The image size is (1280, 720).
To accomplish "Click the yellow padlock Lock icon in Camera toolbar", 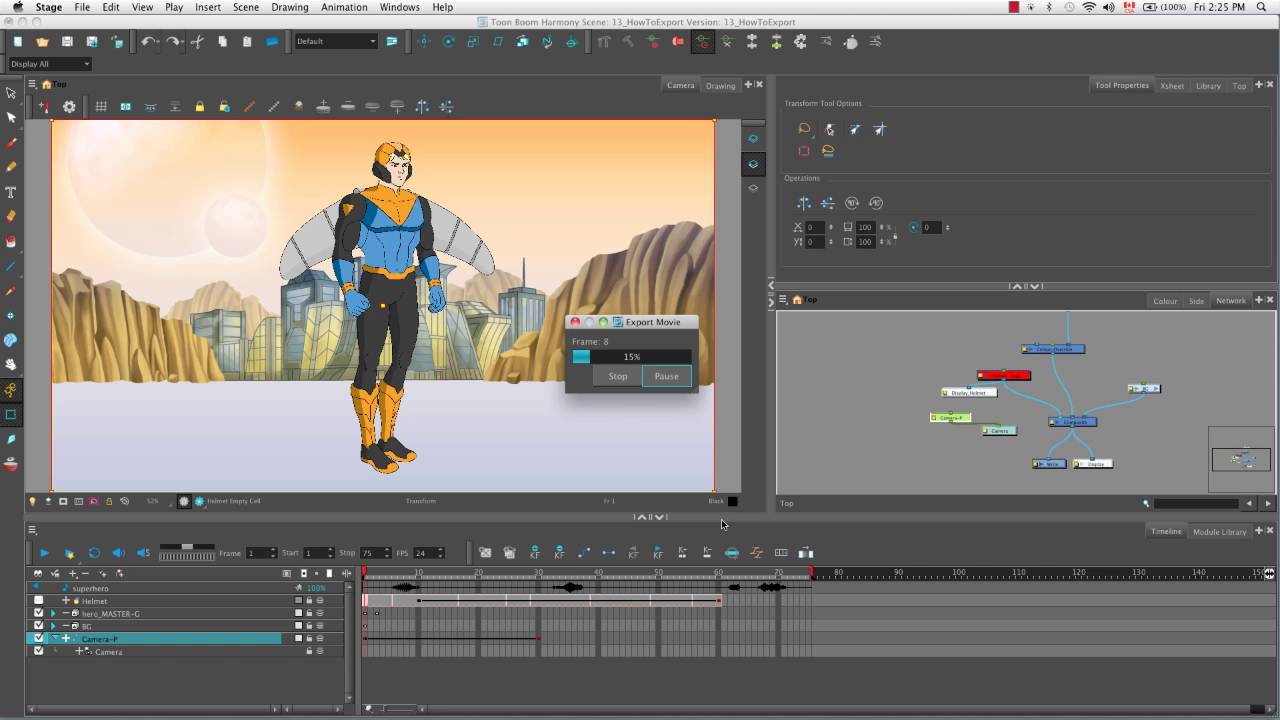I will click(200, 106).
